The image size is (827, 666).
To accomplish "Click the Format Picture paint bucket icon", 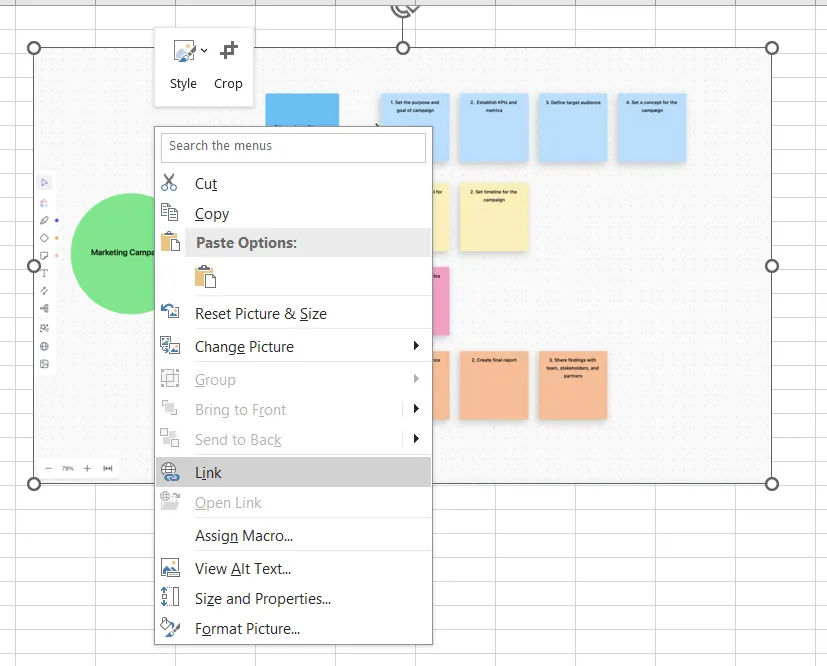I will [170, 627].
